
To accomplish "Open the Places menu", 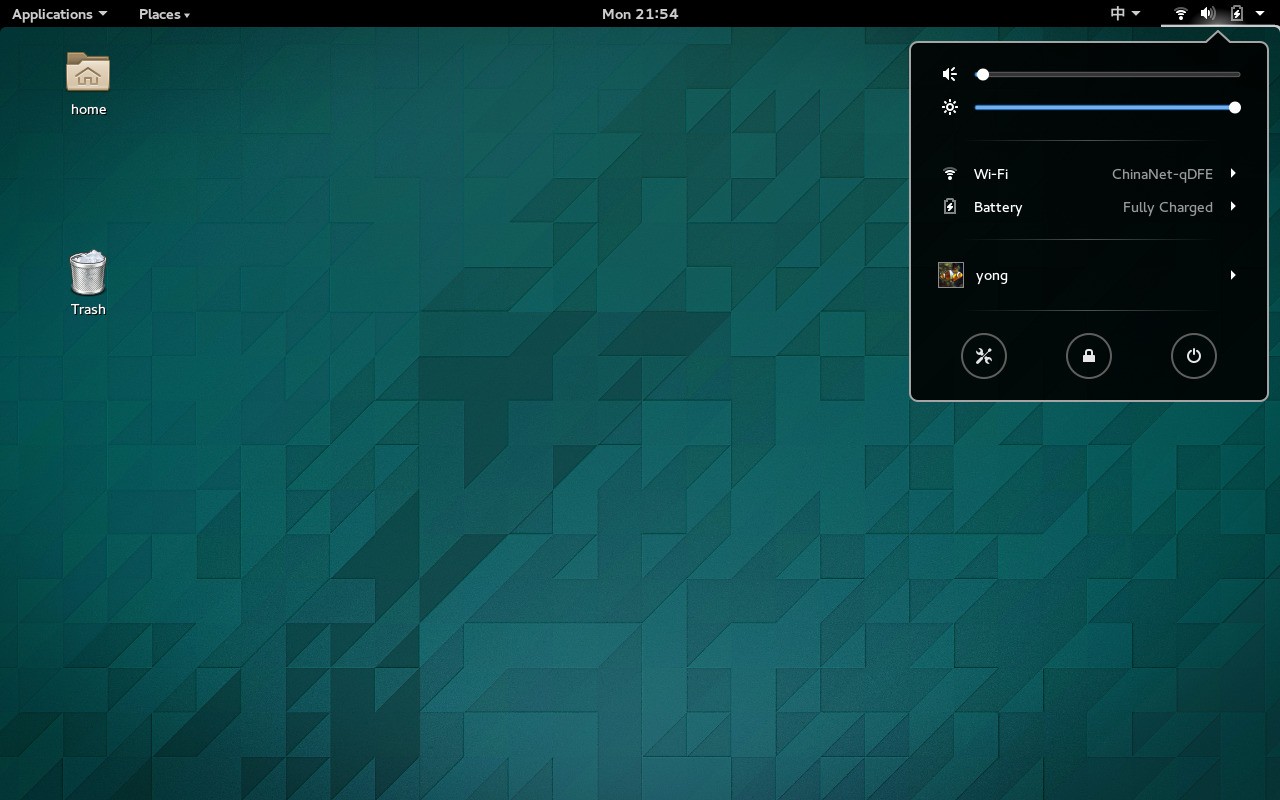I will (163, 13).
